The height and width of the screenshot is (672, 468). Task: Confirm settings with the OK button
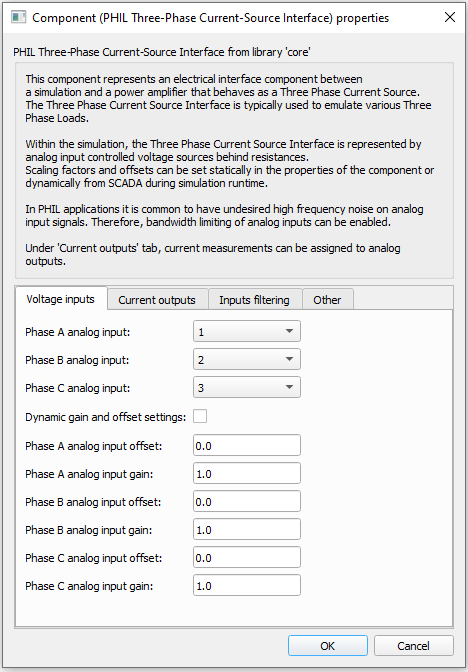coord(328,645)
